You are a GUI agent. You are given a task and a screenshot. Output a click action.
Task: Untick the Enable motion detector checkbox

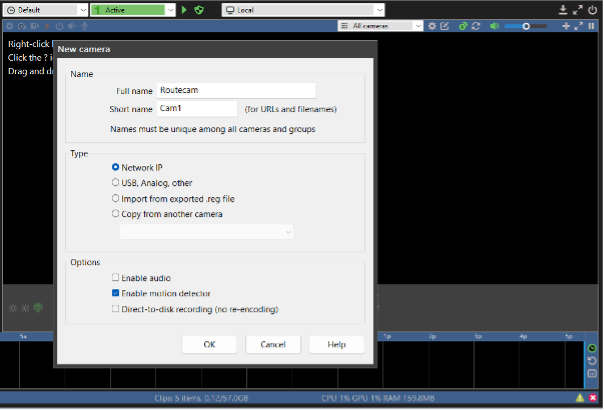pyautogui.click(x=115, y=293)
